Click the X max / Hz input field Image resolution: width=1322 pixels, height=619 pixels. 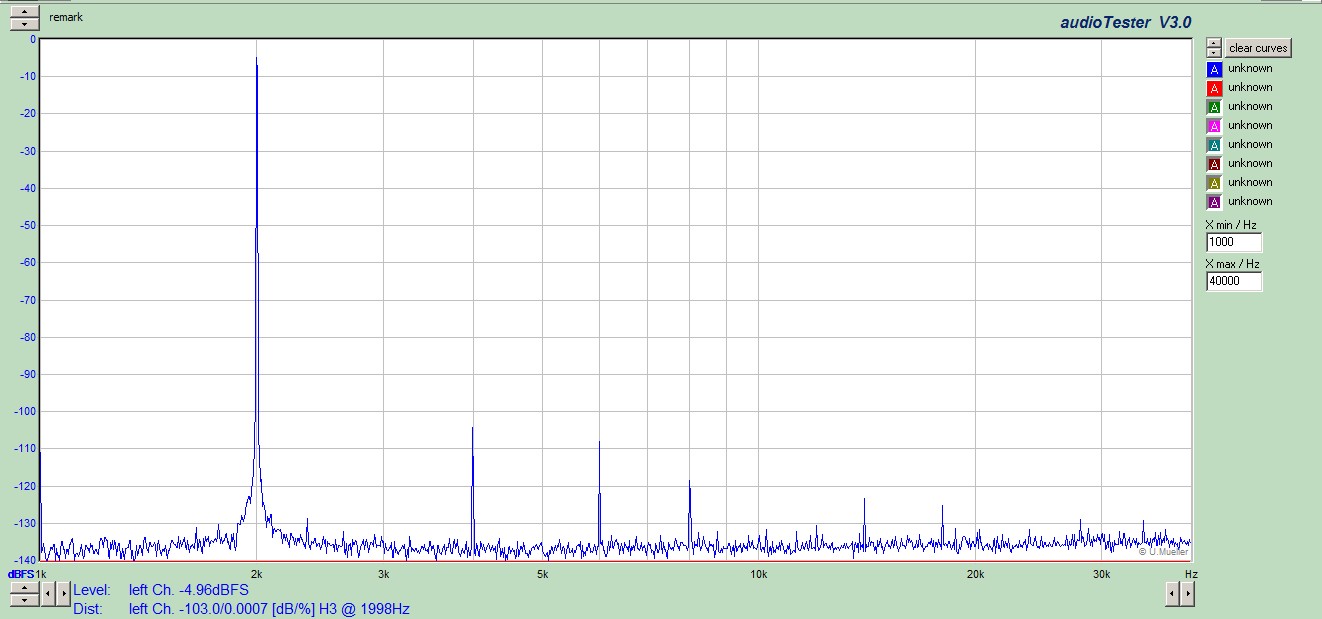[1234, 282]
